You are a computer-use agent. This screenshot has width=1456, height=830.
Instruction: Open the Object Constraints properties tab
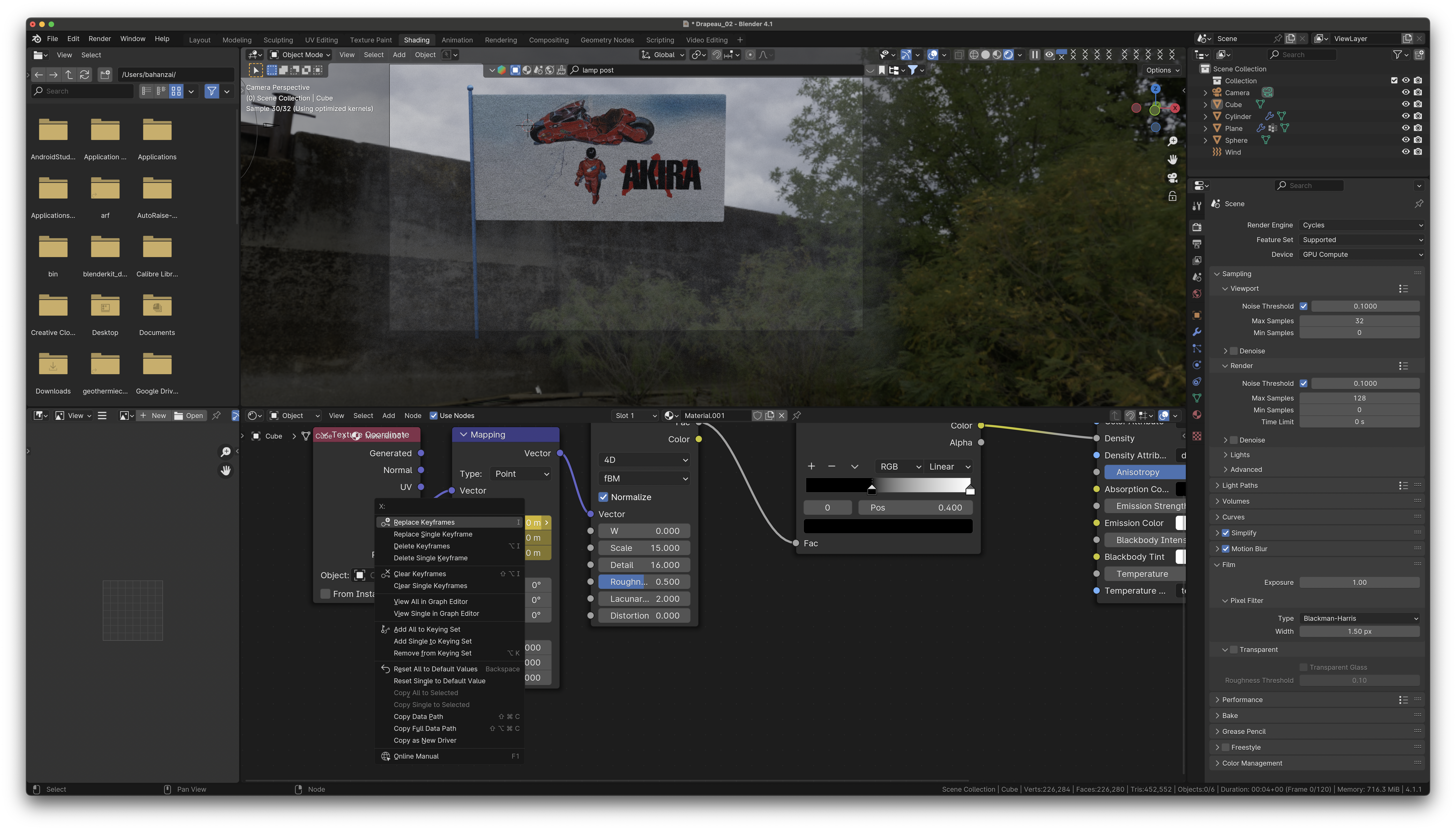tap(1197, 381)
